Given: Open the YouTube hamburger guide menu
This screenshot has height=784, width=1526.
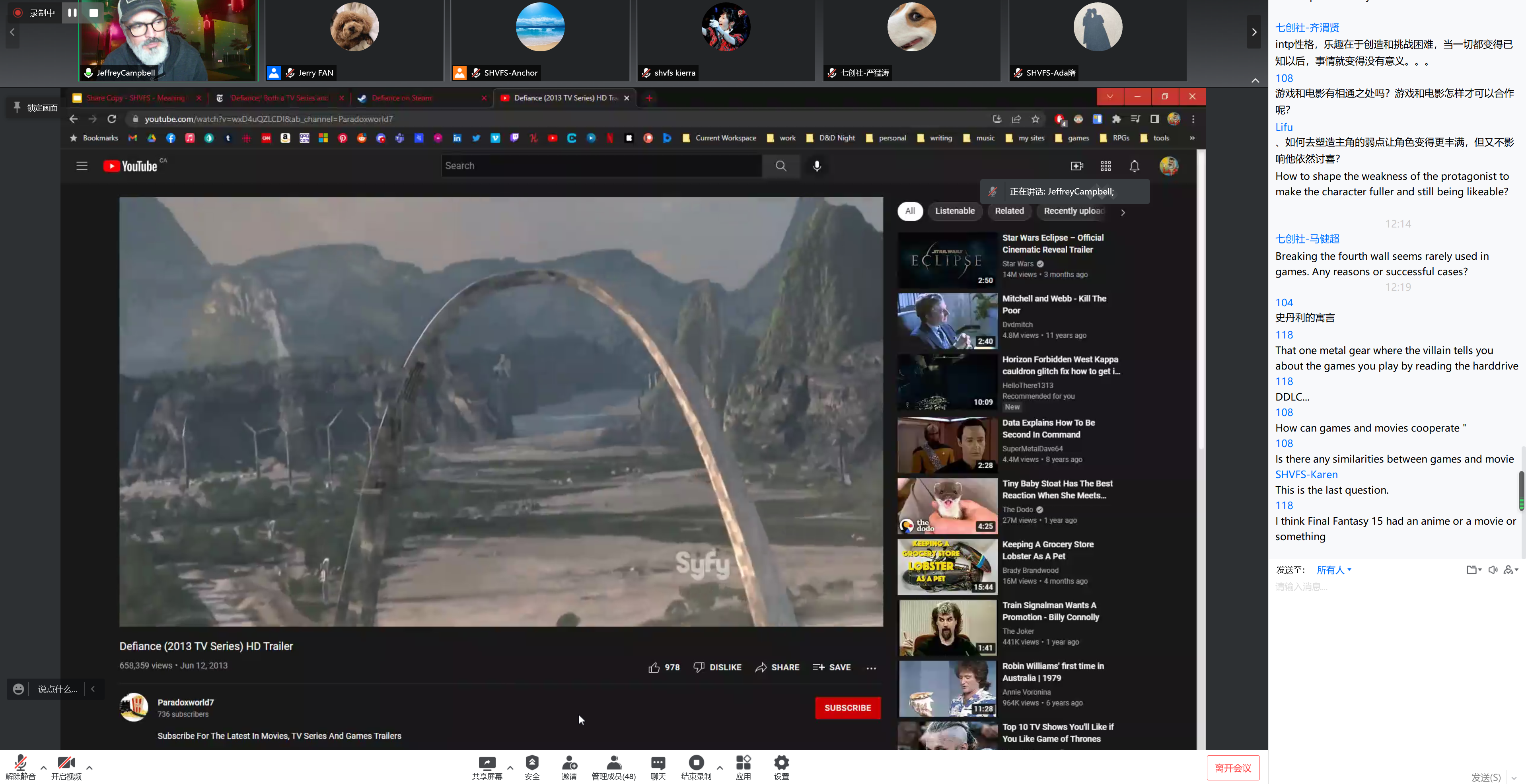Looking at the screenshot, I should pyautogui.click(x=82, y=166).
